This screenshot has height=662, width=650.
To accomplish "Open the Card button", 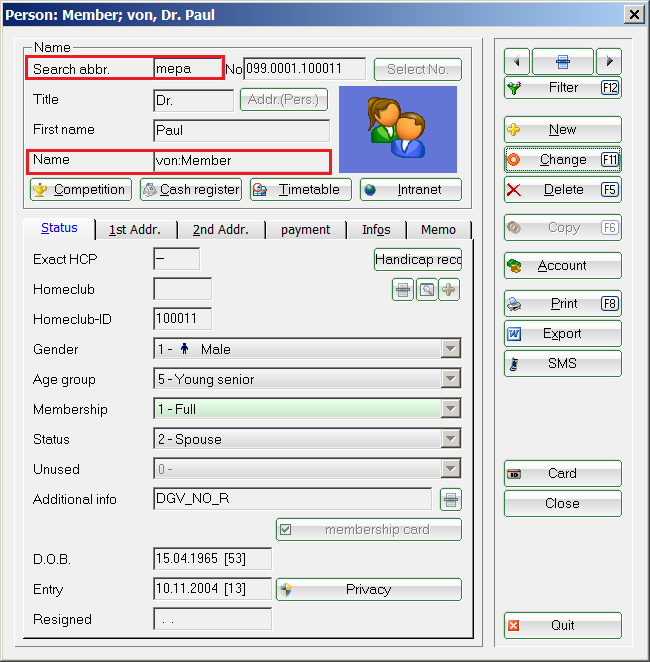I will (x=563, y=474).
